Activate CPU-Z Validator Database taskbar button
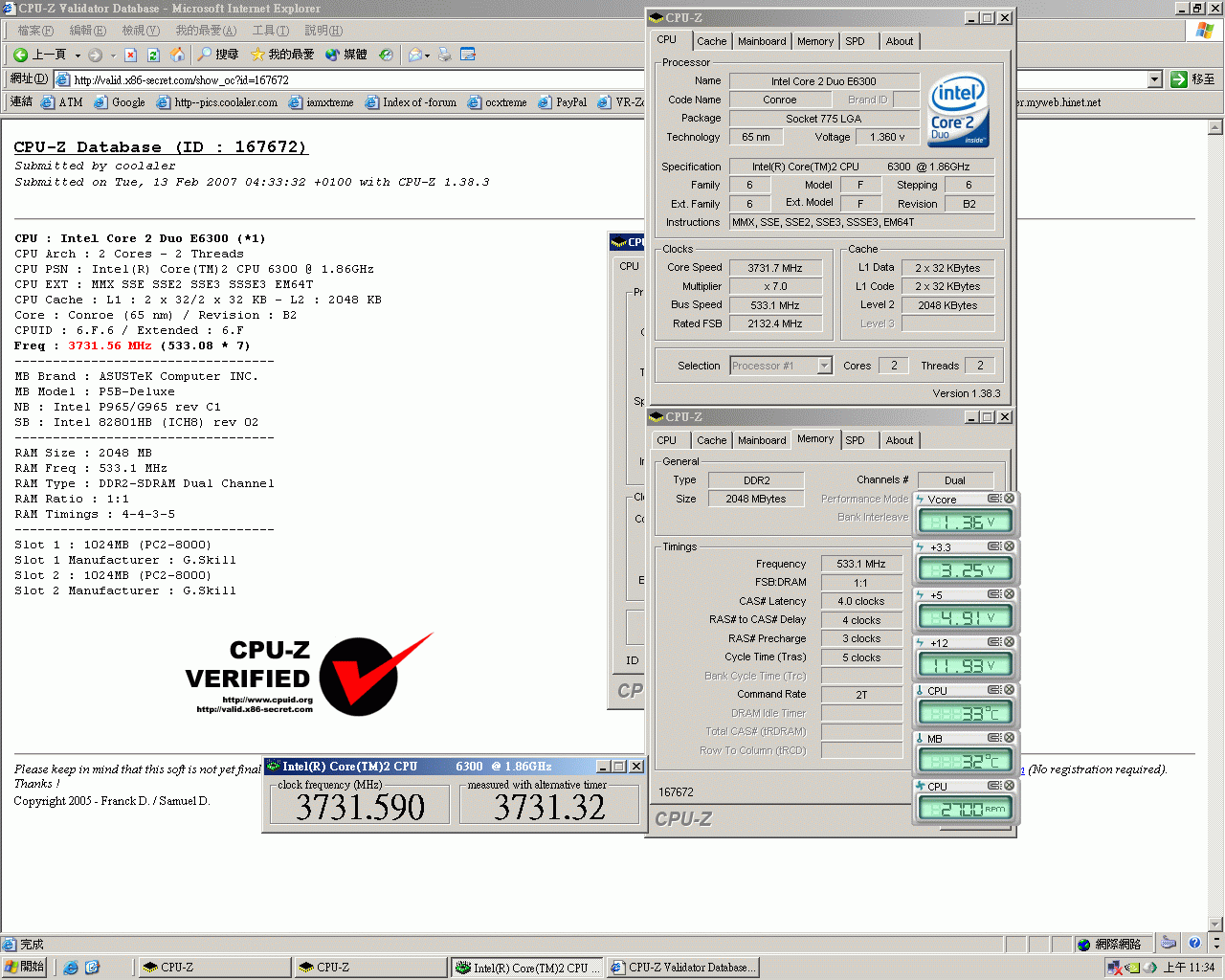Image resolution: width=1225 pixels, height=980 pixels. point(681,968)
